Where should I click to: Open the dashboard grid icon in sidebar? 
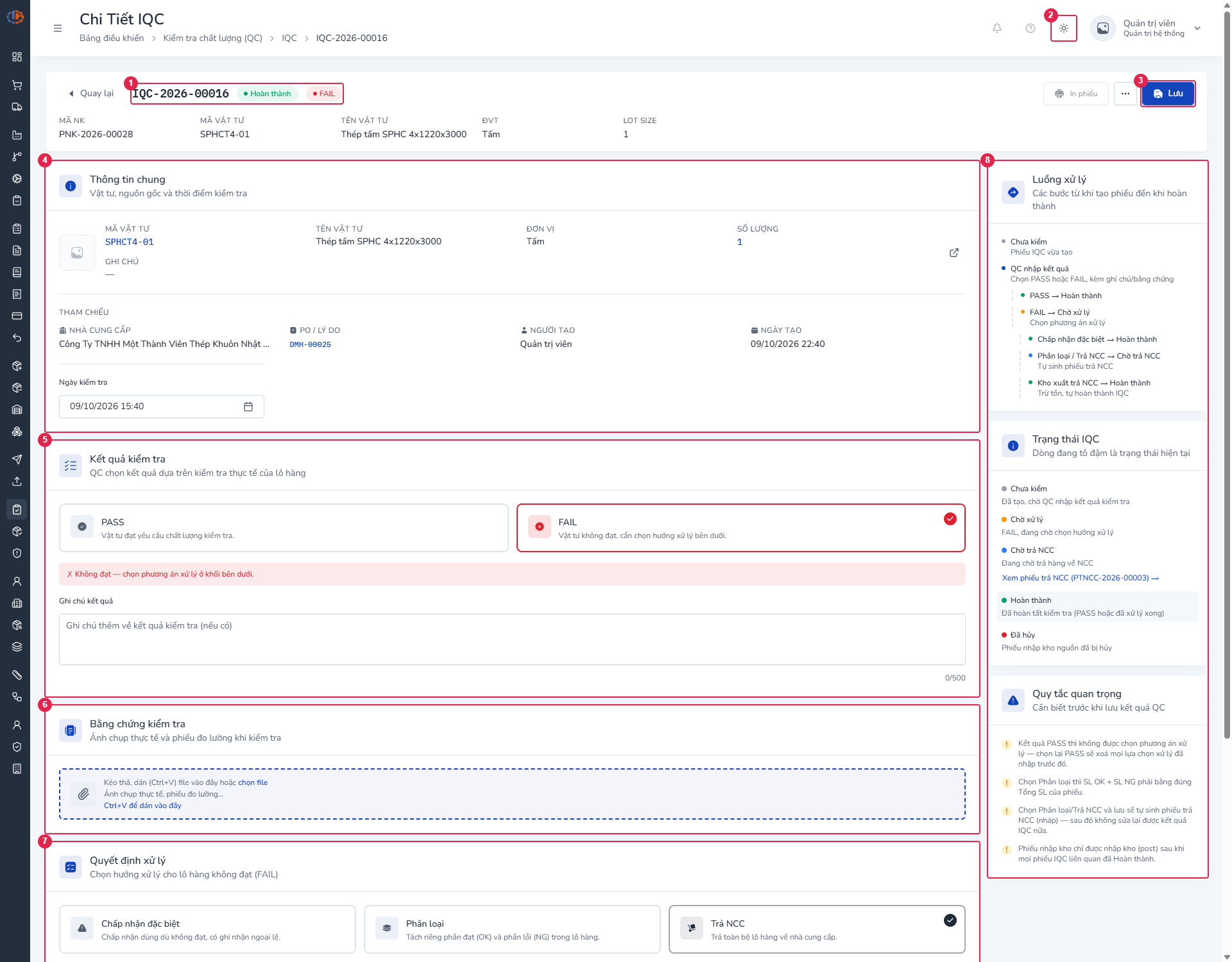[17, 57]
